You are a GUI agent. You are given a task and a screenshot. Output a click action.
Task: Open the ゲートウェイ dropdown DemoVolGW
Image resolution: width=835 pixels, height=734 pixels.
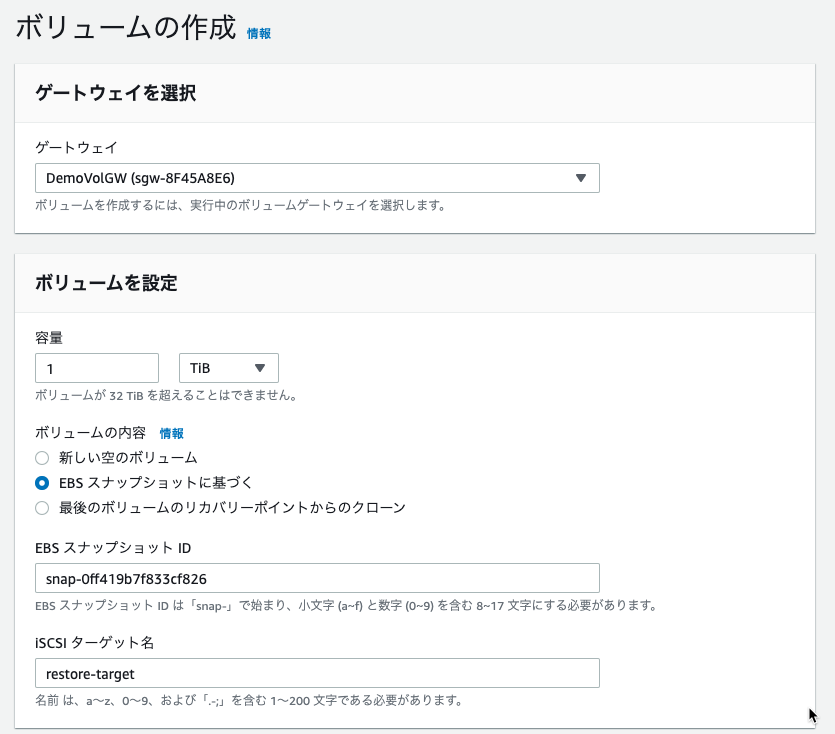point(317,178)
